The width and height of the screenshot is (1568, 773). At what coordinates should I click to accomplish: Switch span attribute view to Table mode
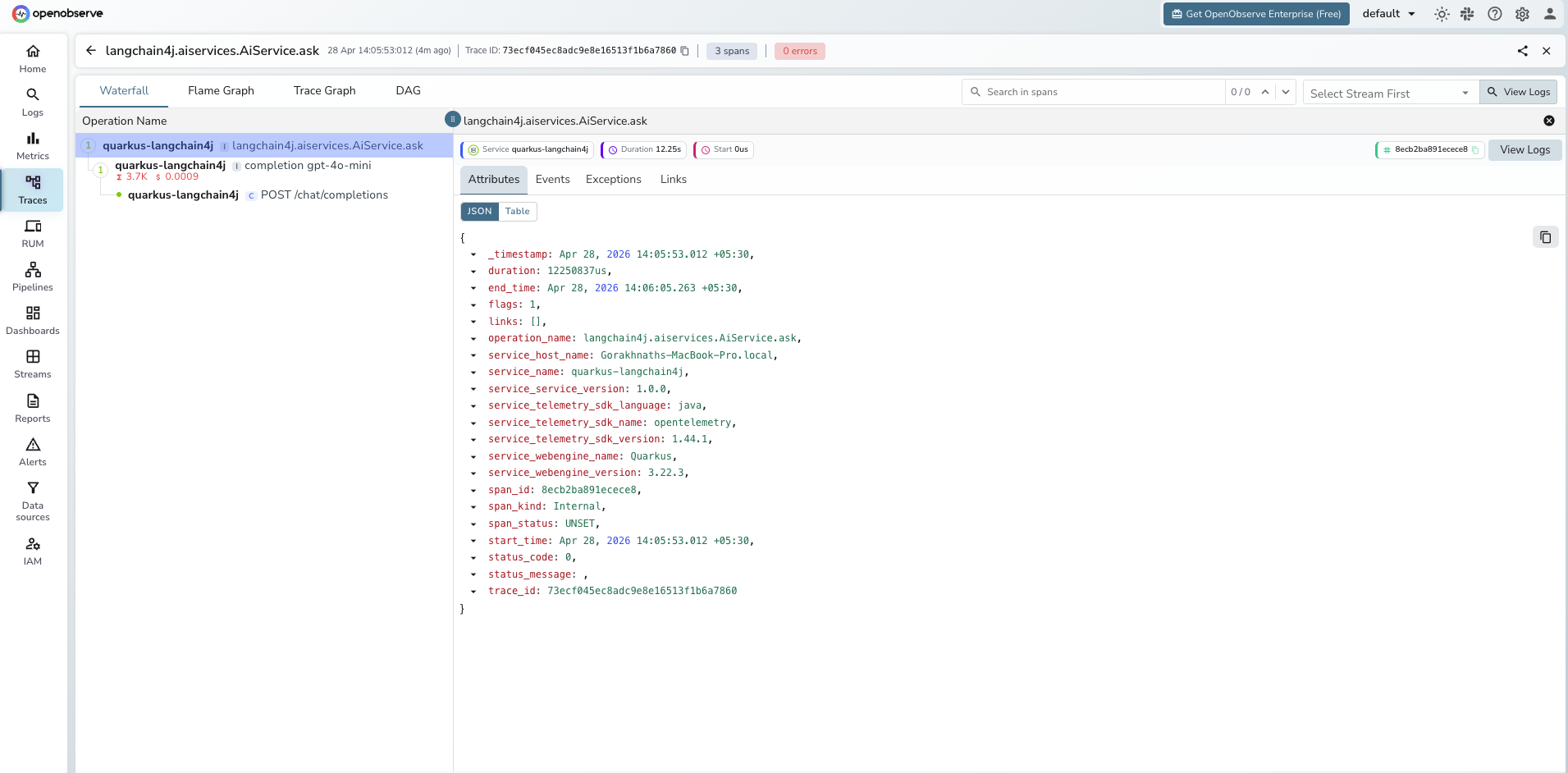coord(517,211)
